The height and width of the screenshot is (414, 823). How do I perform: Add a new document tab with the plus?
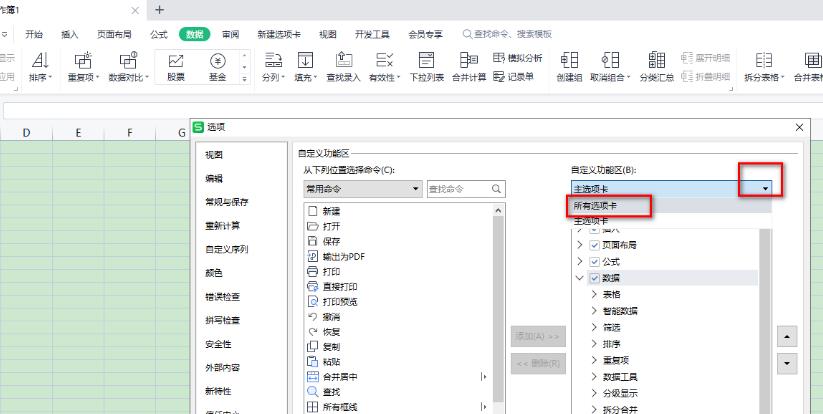[160, 10]
